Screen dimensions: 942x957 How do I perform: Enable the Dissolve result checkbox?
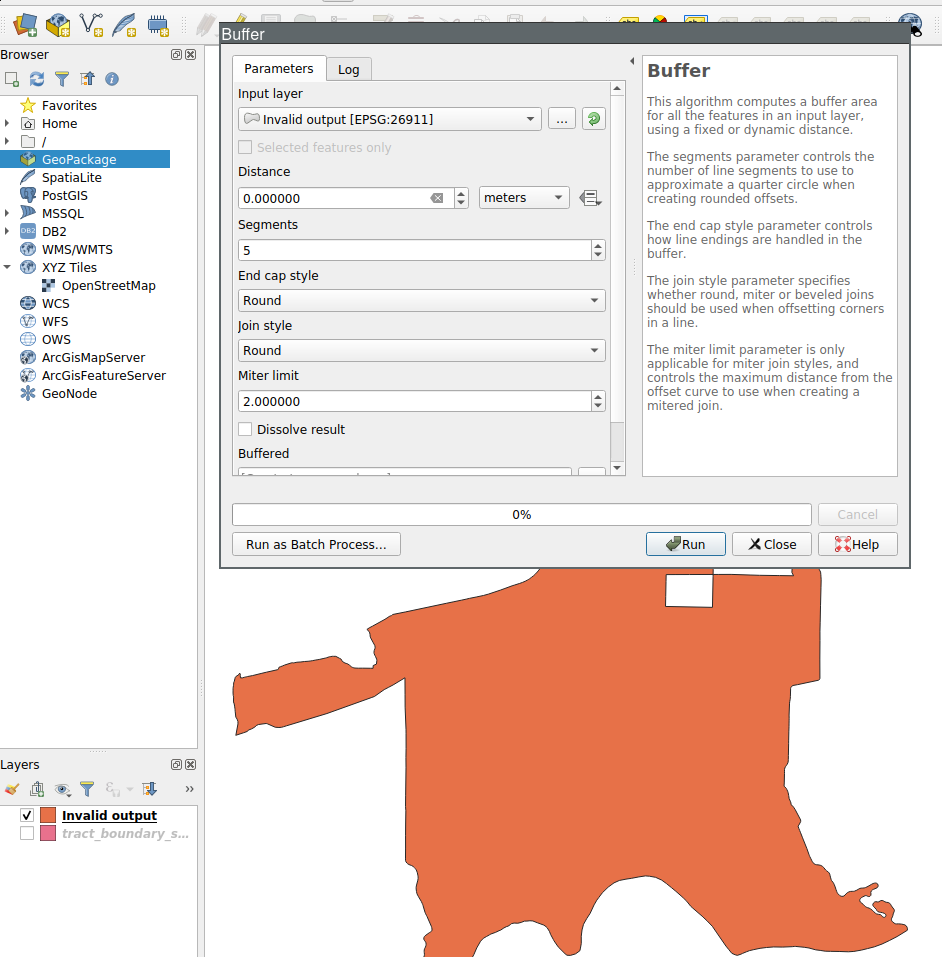click(245, 429)
